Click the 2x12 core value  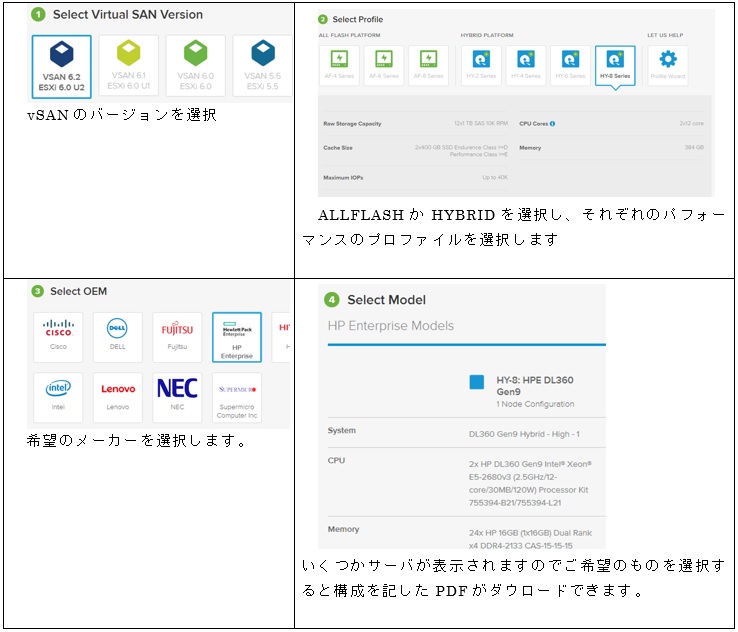point(691,123)
